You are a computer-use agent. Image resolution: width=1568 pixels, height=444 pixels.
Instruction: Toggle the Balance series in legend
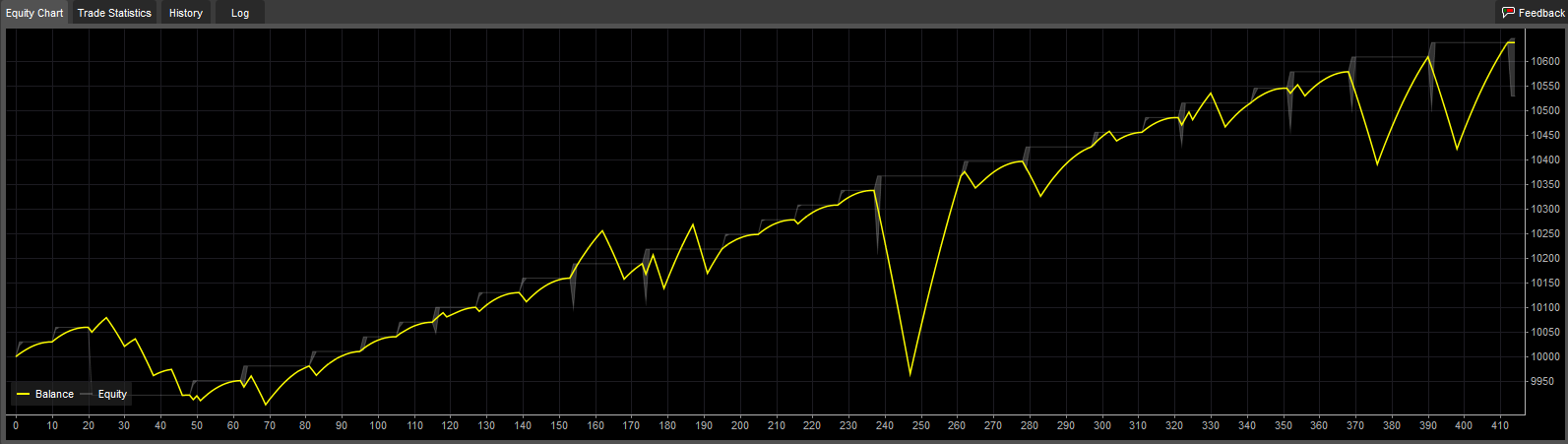pos(45,394)
